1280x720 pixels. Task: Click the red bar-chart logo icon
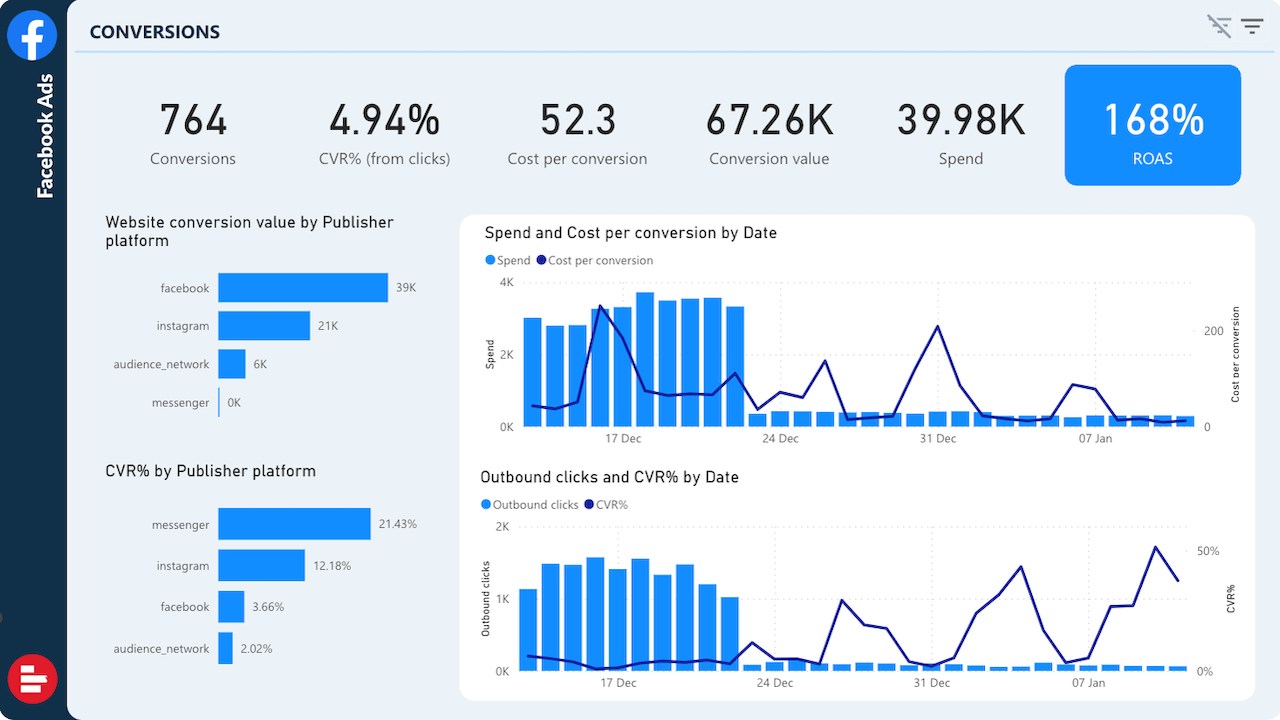click(32, 680)
